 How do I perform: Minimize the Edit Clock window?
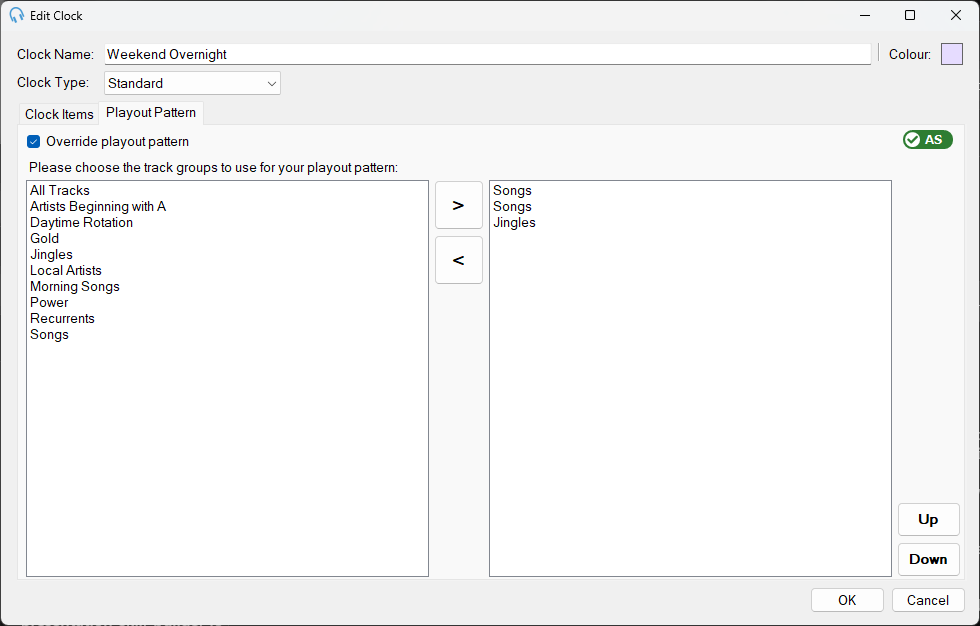(865, 15)
